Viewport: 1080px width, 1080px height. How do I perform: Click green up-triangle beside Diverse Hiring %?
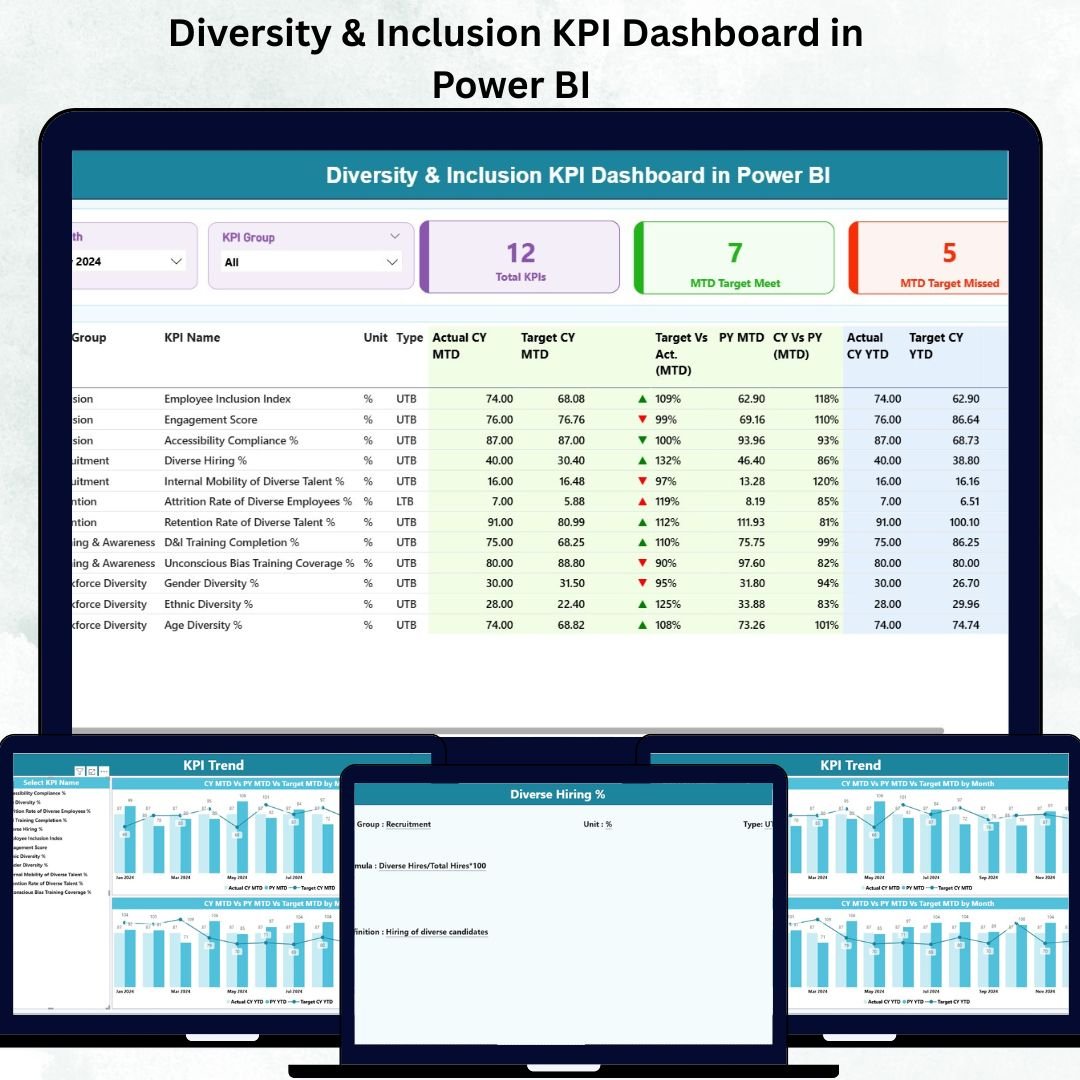(645, 460)
